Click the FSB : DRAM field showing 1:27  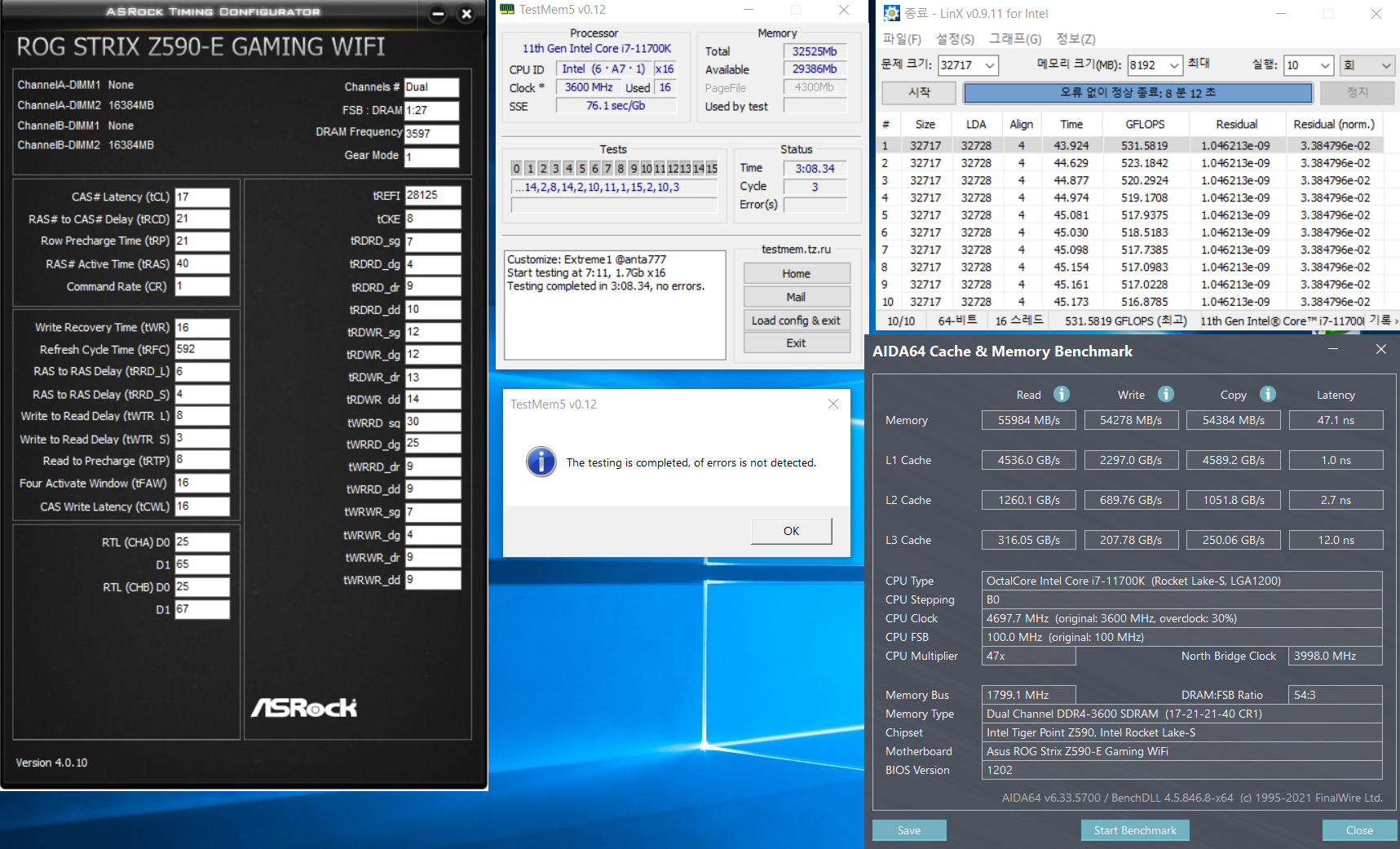(x=431, y=110)
